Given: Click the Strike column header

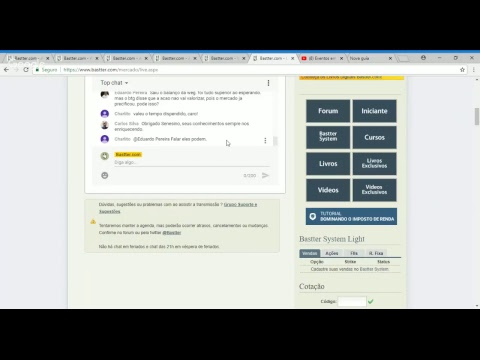Looking at the screenshot, I should (x=350, y=262).
